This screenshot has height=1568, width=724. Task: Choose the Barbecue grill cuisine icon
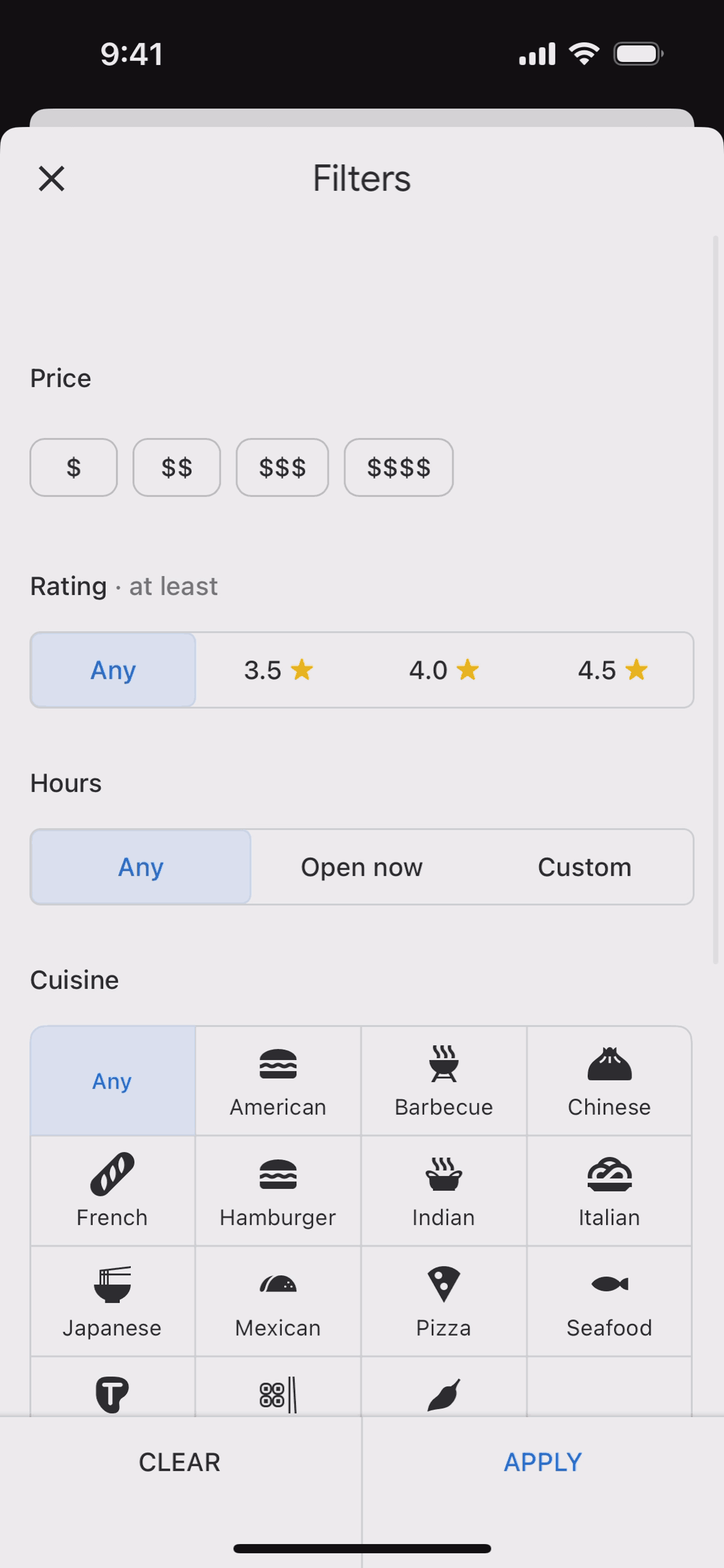click(443, 1063)
